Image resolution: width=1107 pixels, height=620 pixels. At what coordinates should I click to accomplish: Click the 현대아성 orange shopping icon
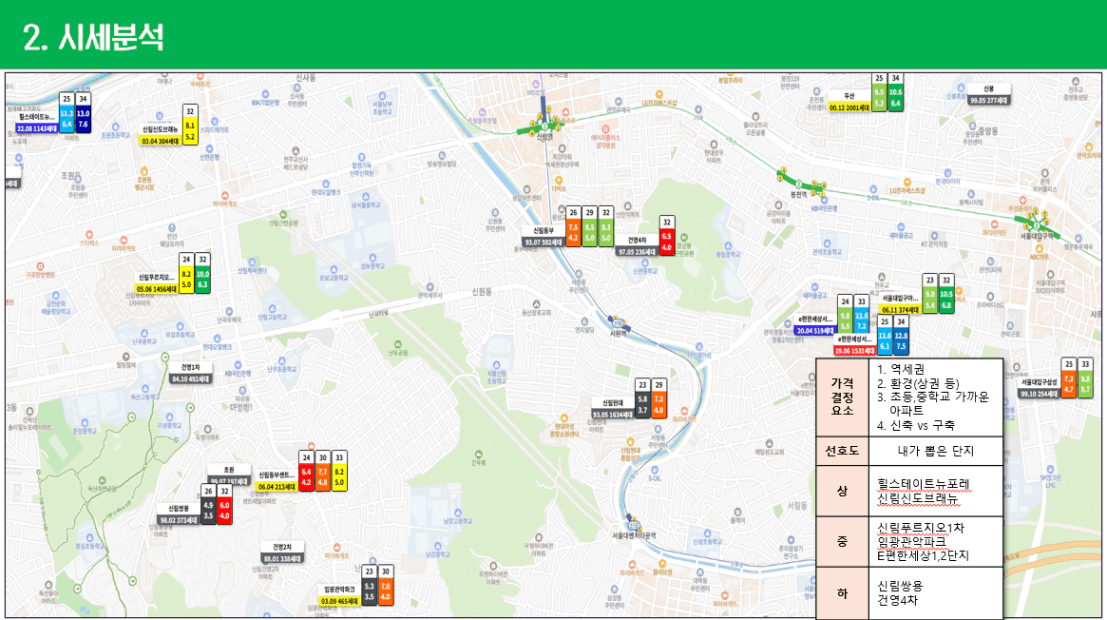pos(563,419)
